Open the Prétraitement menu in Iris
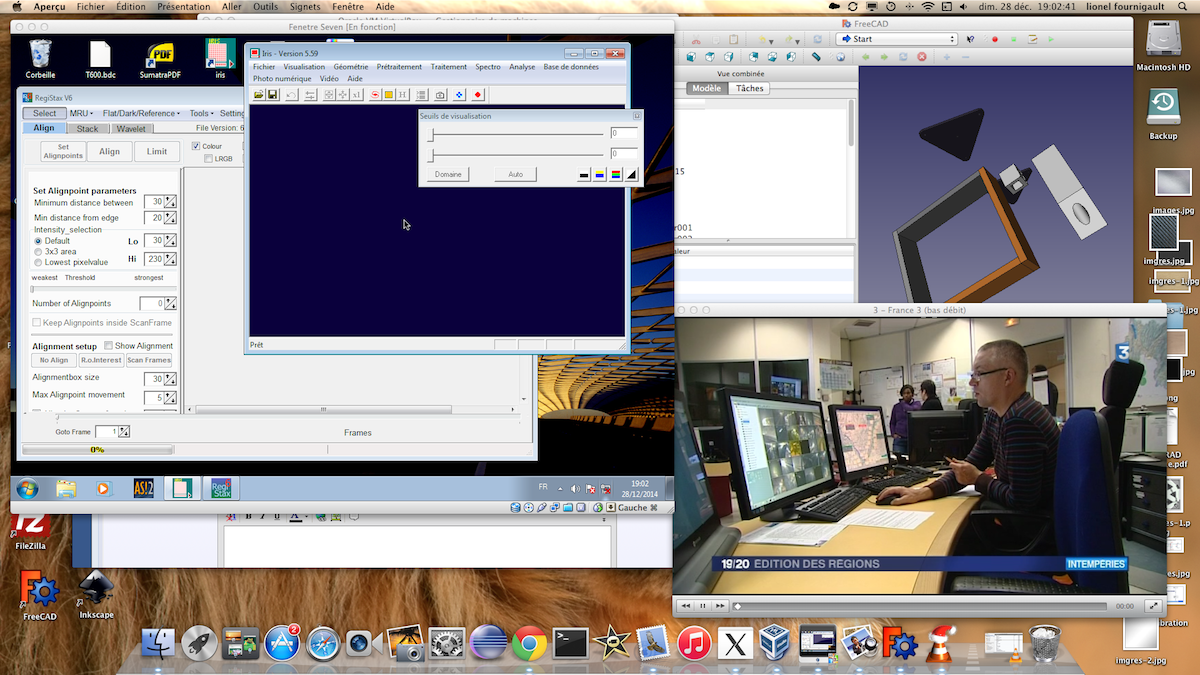The image size is (1200, 675). tap(399, 67)
